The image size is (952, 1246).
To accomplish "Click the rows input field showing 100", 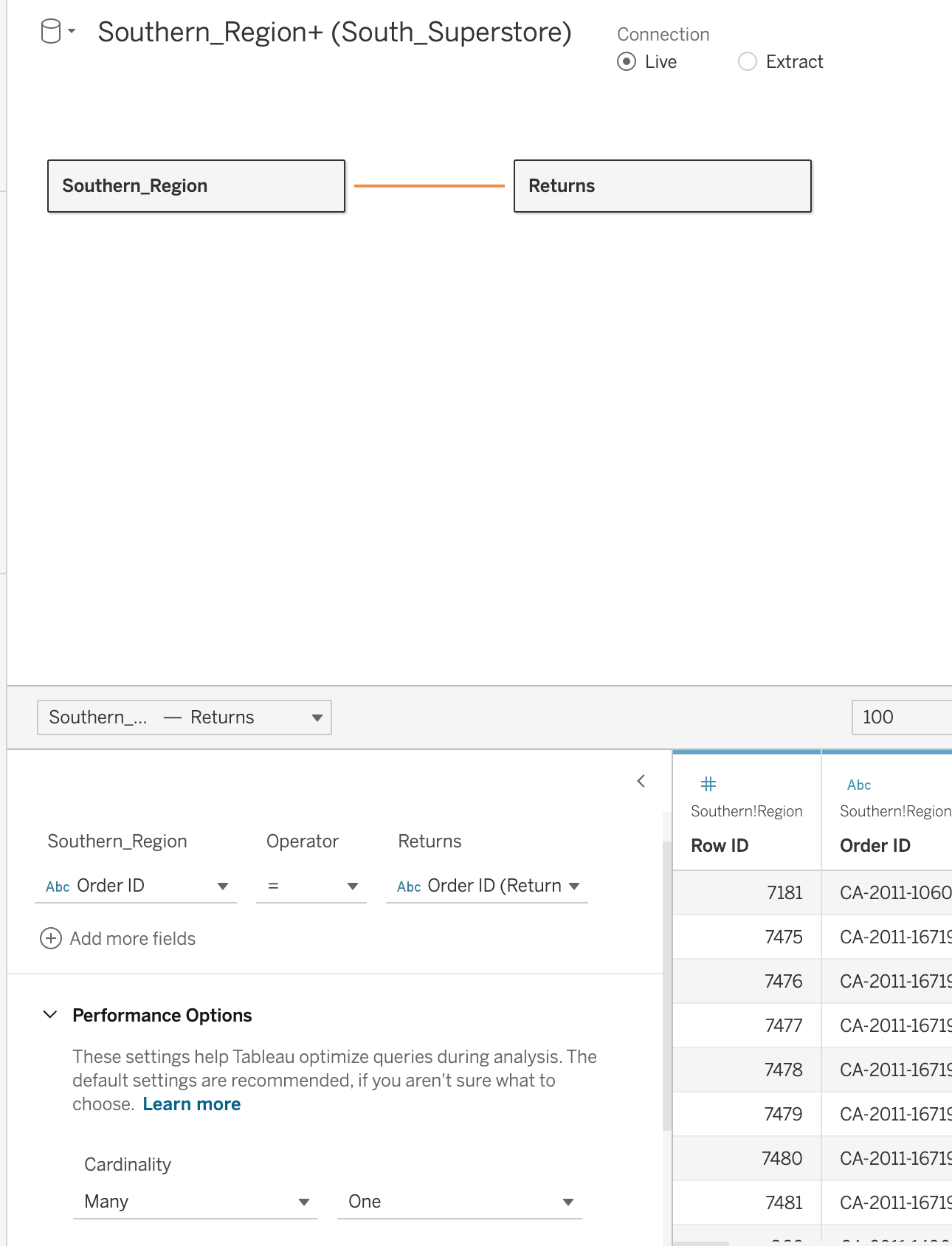I will [902, 717].
